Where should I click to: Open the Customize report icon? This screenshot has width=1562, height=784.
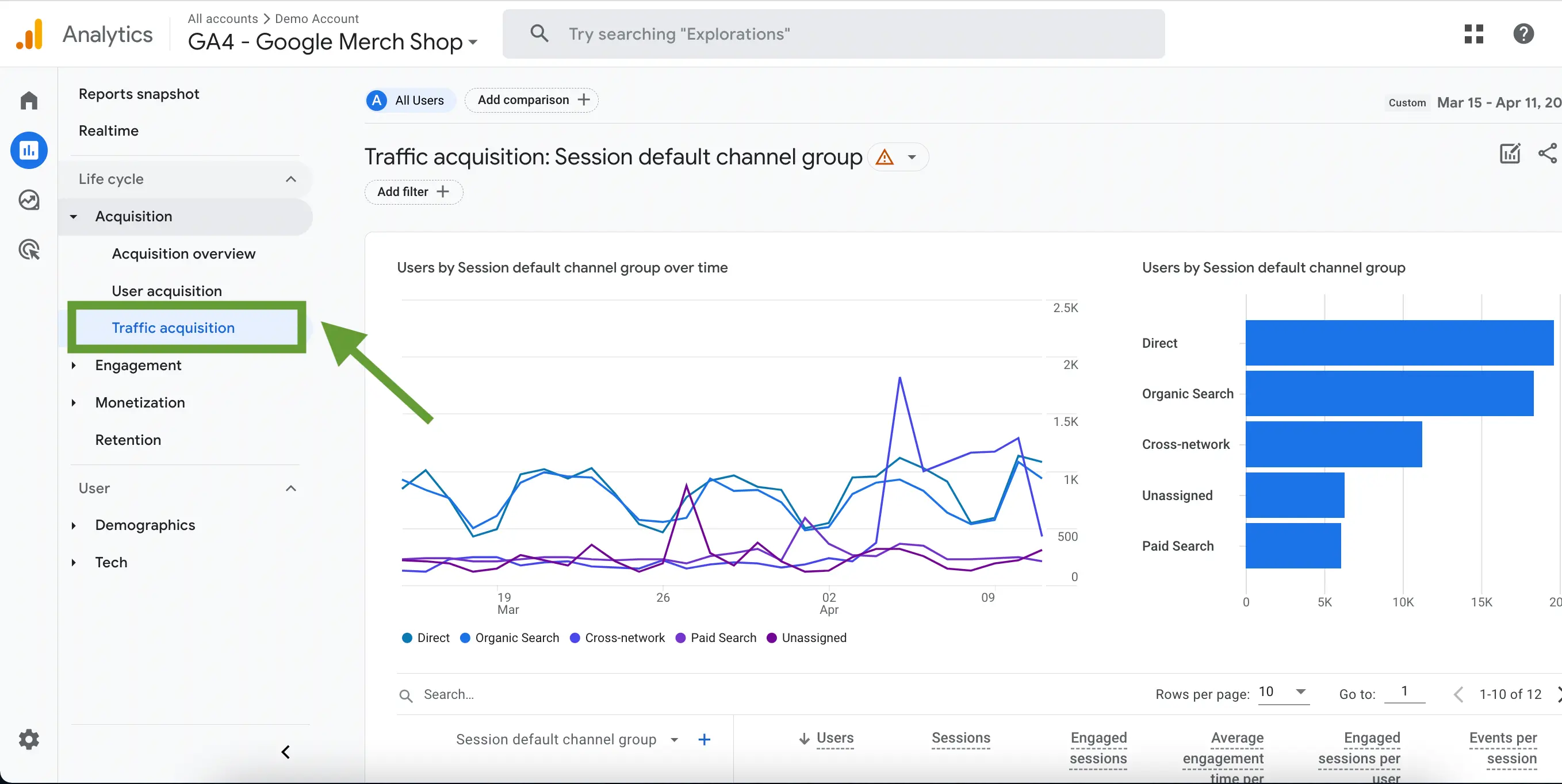coord(1510,153)
